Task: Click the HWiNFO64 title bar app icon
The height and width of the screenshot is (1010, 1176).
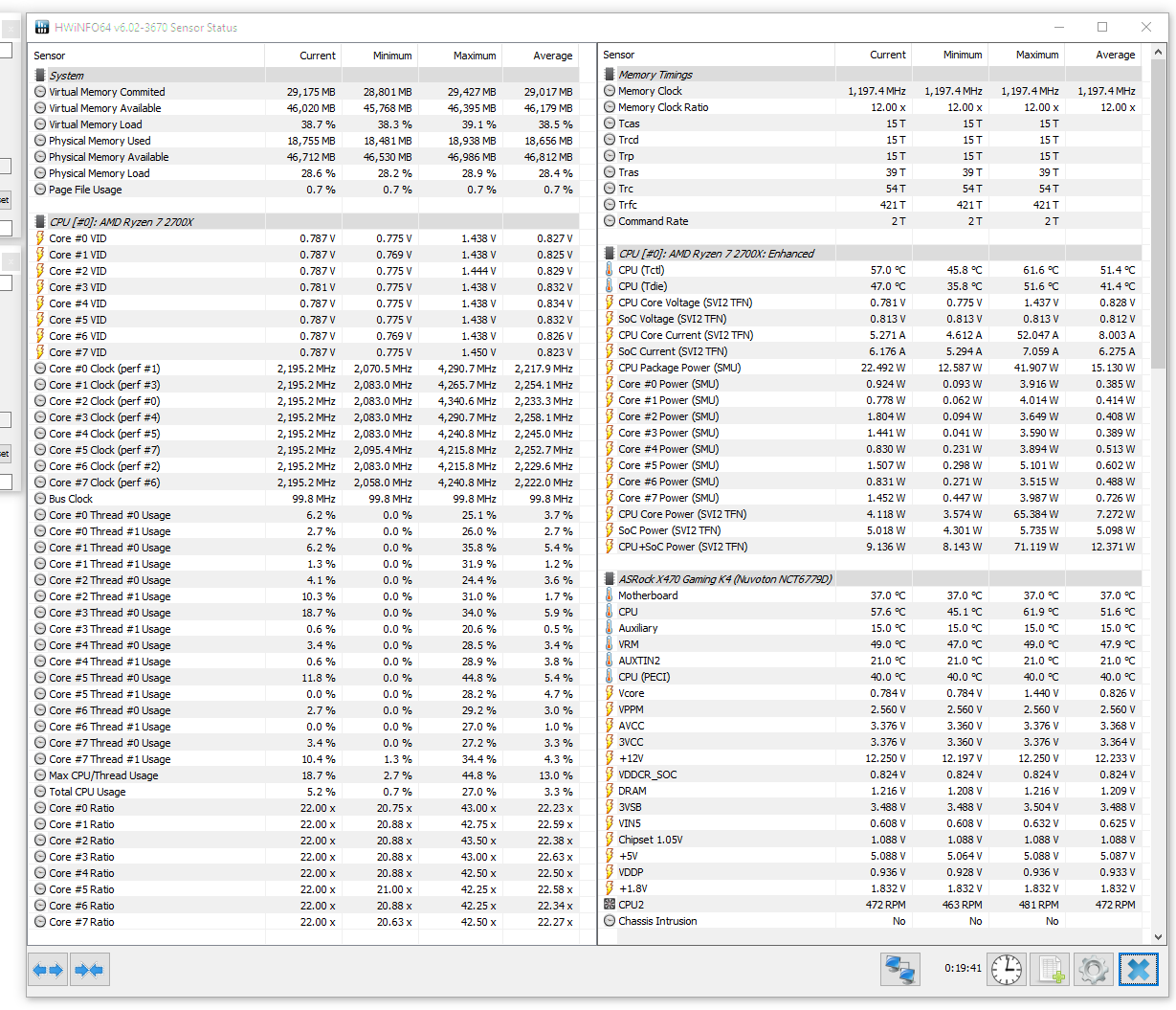Action: coord(42,27)
